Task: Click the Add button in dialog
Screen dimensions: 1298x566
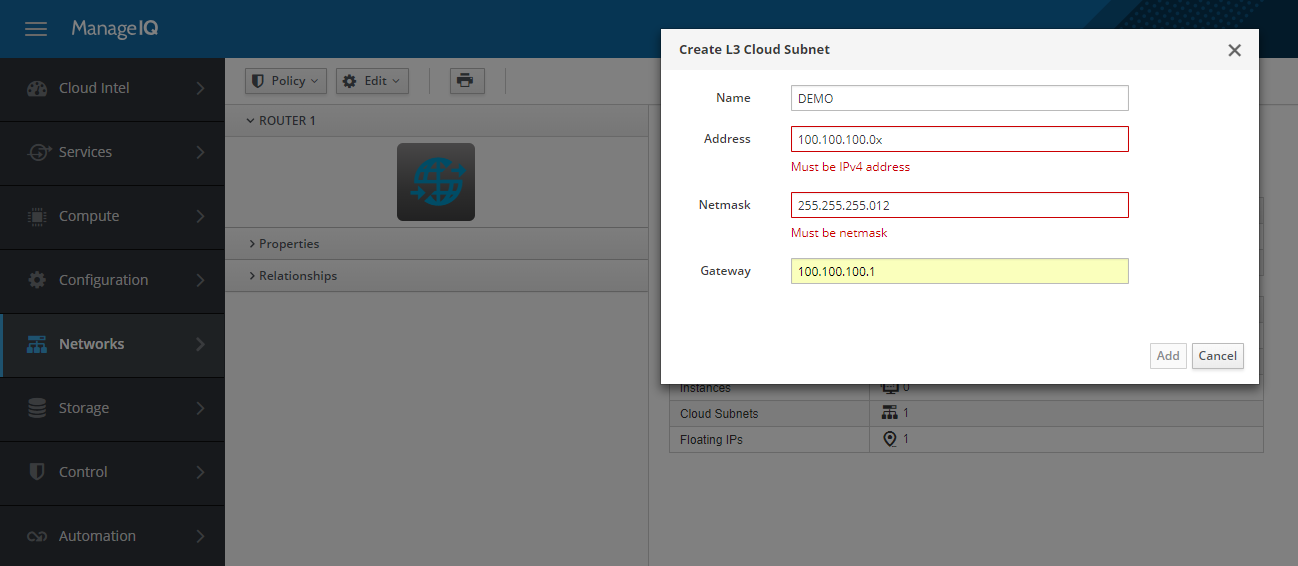Action: (1168, 355)
